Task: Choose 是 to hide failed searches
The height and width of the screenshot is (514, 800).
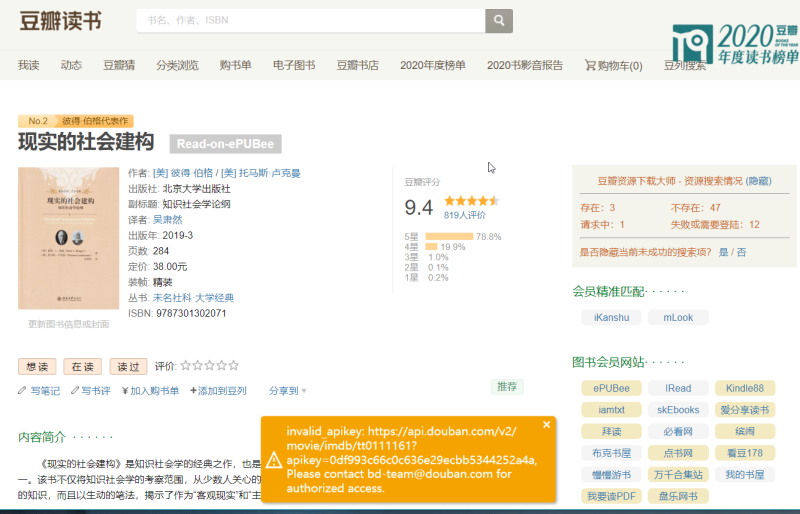Action: coord(723,252)
